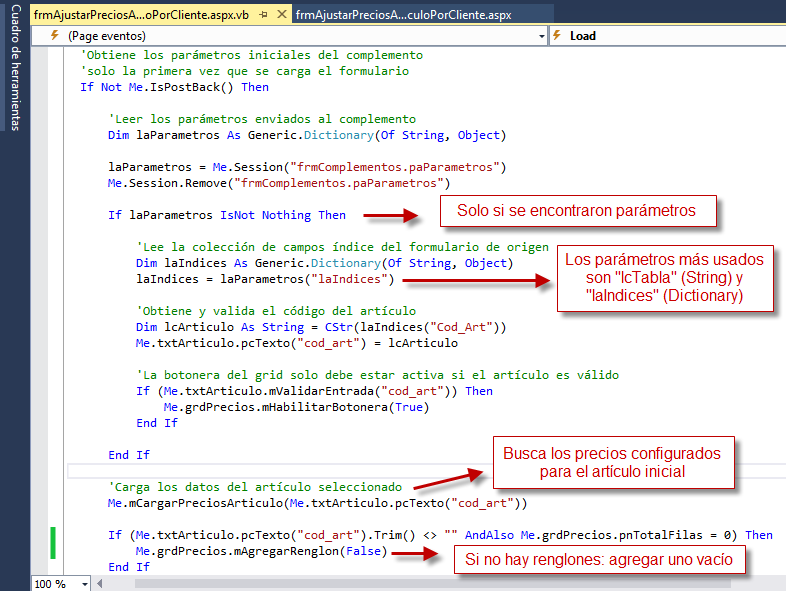Click the green change marker in margin
This screenshot has width=786, height=591.
pyautogui.click(x=52, y=544)
